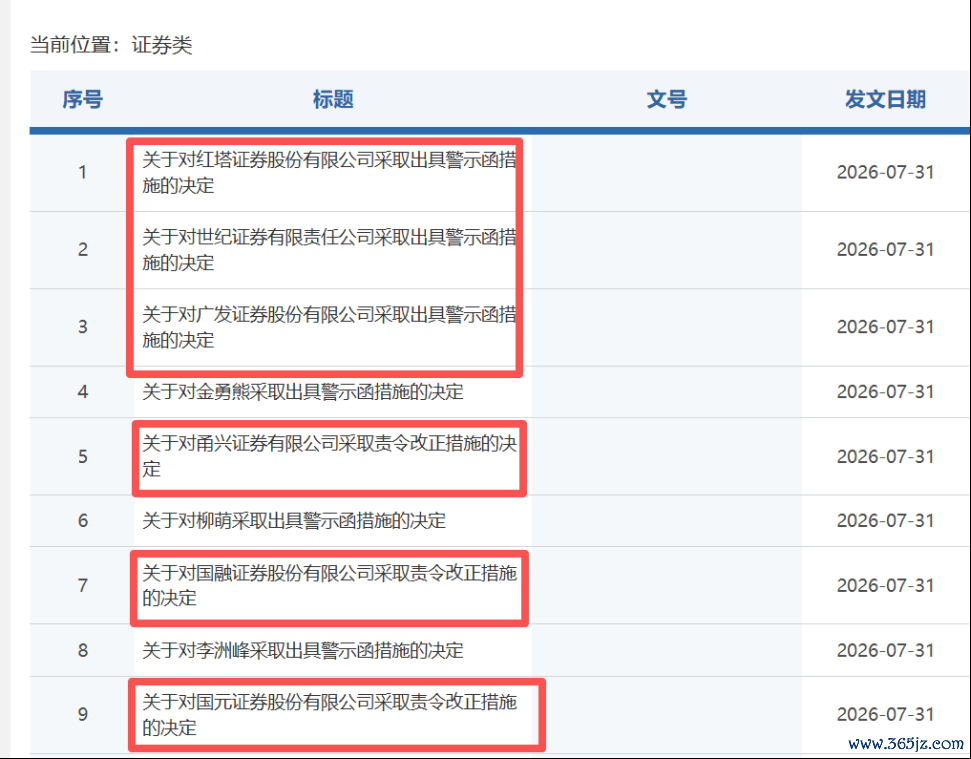
Task: Click the 证券类 breadcrumb text
Action: [x=162, y=45]
